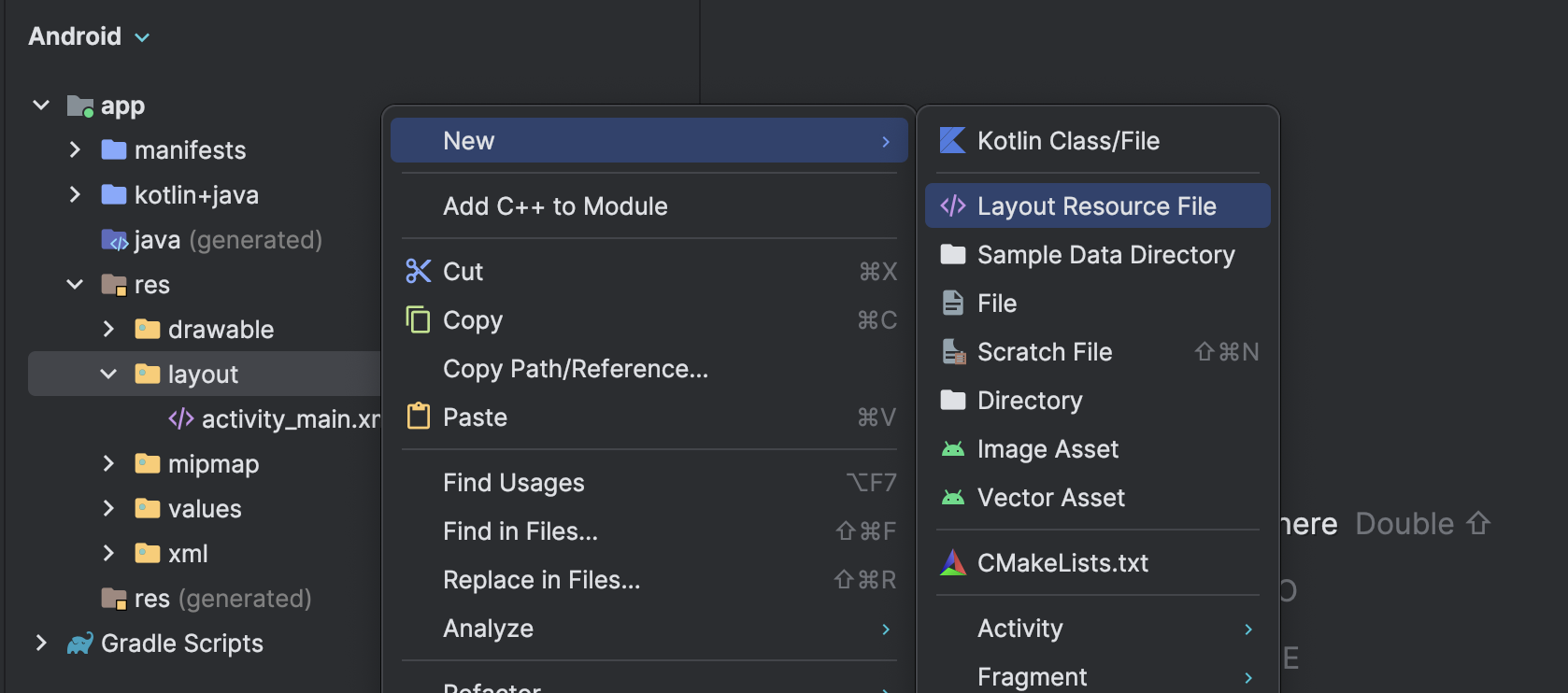Click the New submenu arrow
Viewport: 1568px width, 693px height.
[x=886, y=141]
